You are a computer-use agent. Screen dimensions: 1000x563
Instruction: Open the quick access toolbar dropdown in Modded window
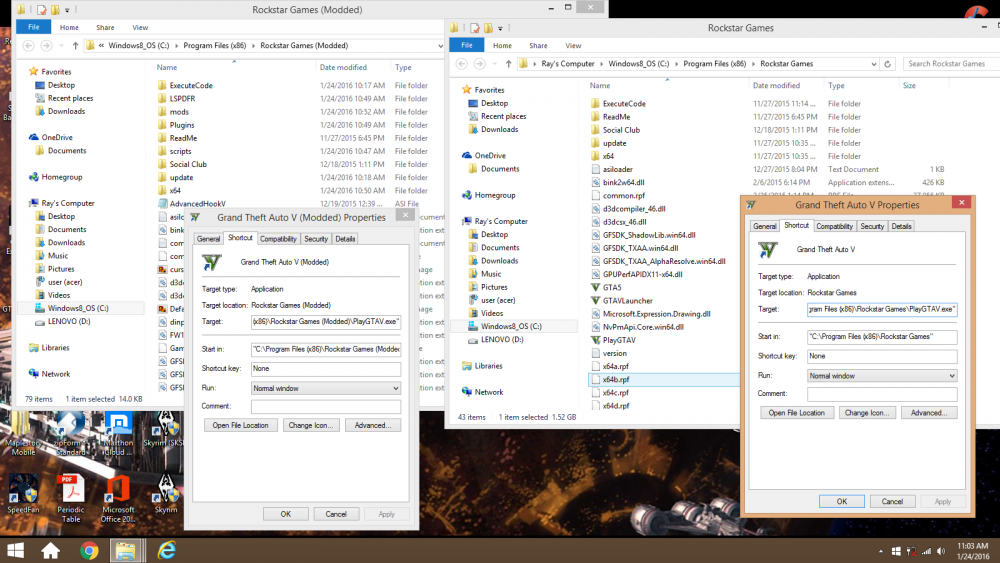[67, 10]
